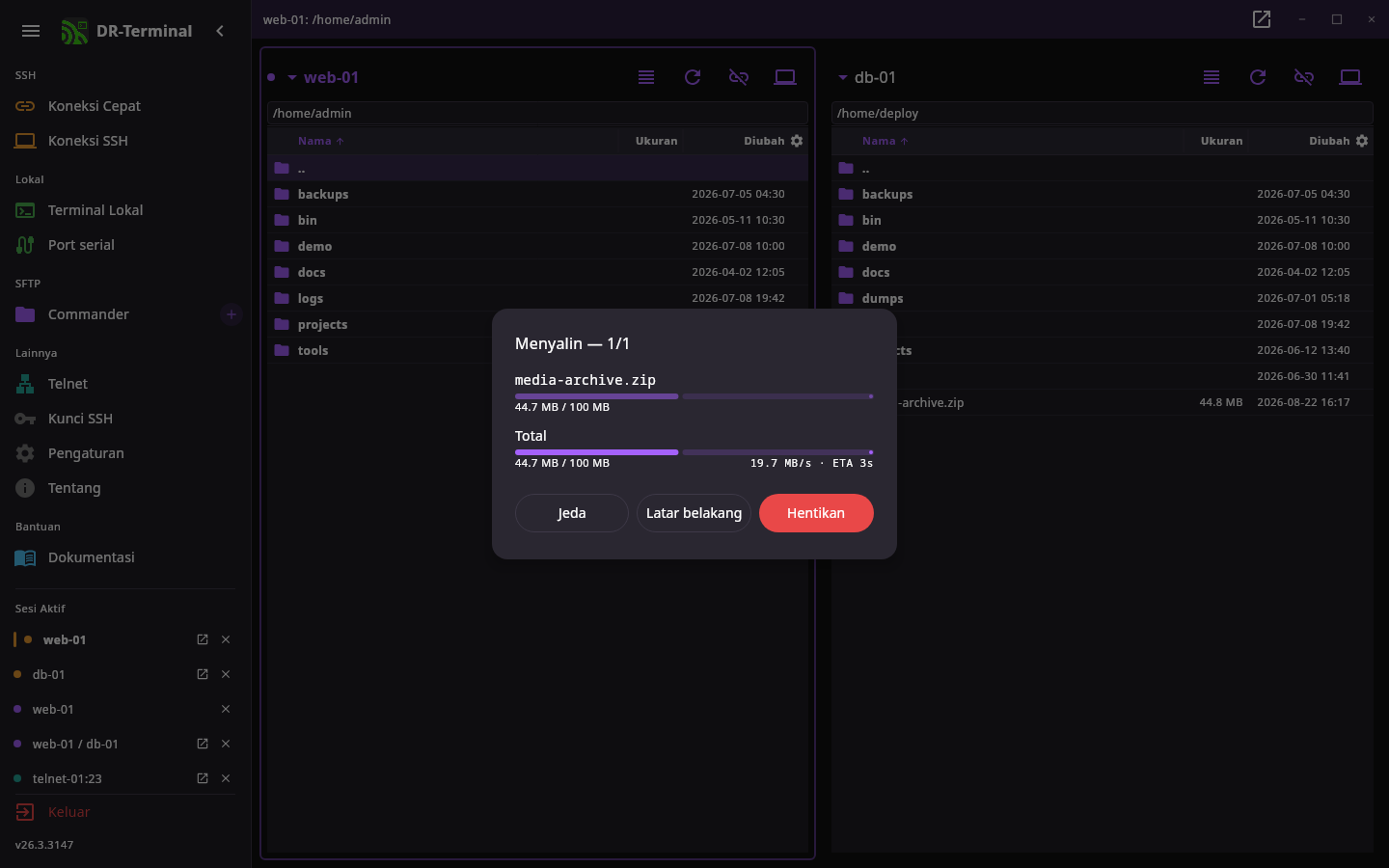1389x868 pixels.
Task: Pop out web-01 / db-01 session
Action: 203,744
